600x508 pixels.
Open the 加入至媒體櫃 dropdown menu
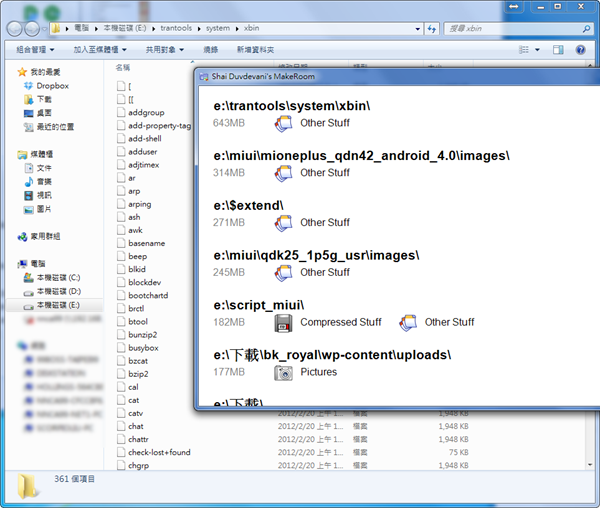(100, 50)
